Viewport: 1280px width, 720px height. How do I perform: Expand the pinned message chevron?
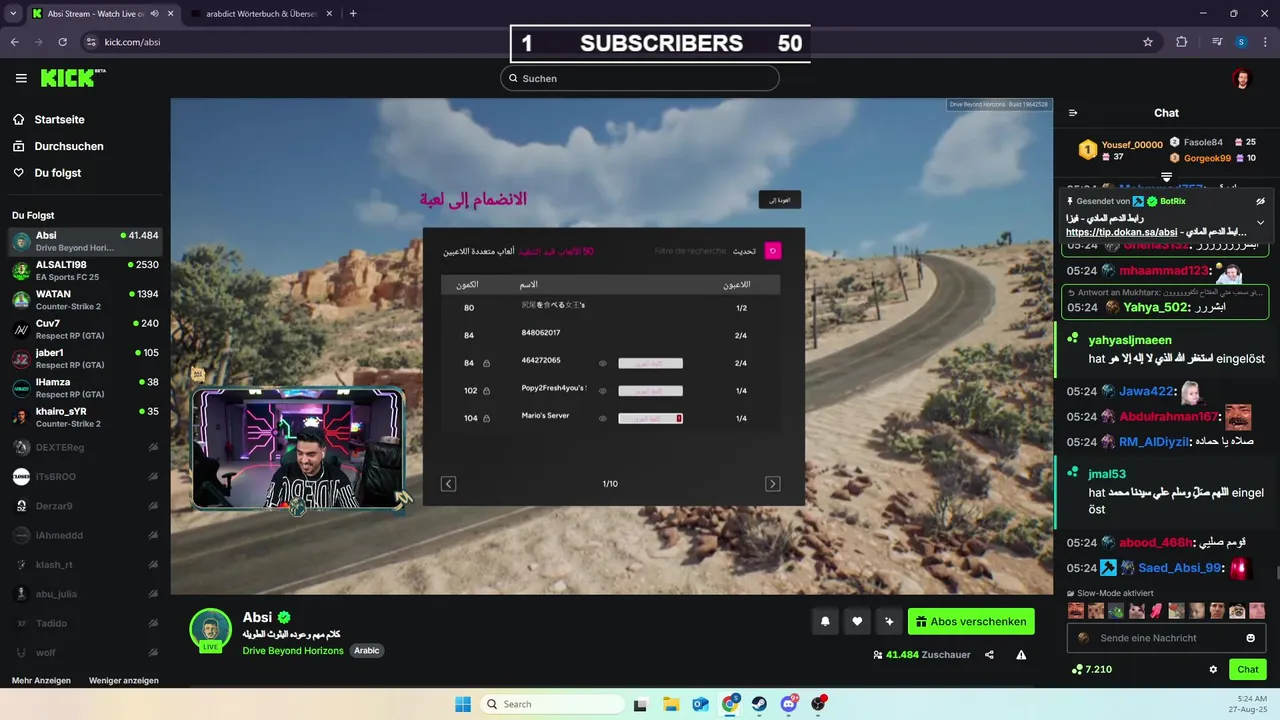tap(1260, 222)
